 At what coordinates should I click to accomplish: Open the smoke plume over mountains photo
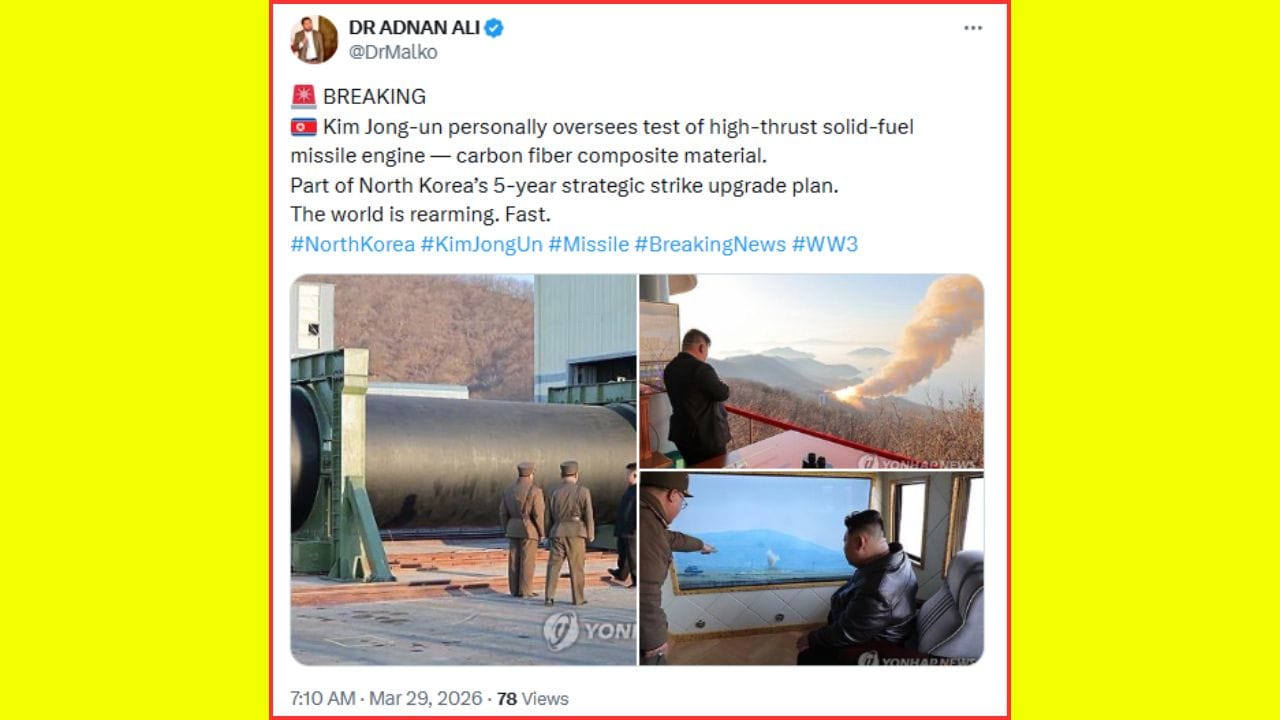tap(811, 371)
